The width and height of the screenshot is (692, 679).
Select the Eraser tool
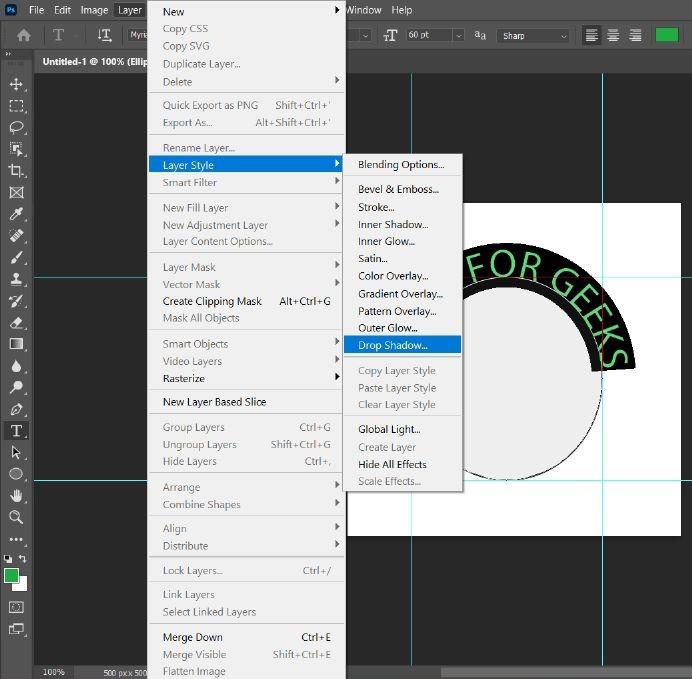[16, 323]
